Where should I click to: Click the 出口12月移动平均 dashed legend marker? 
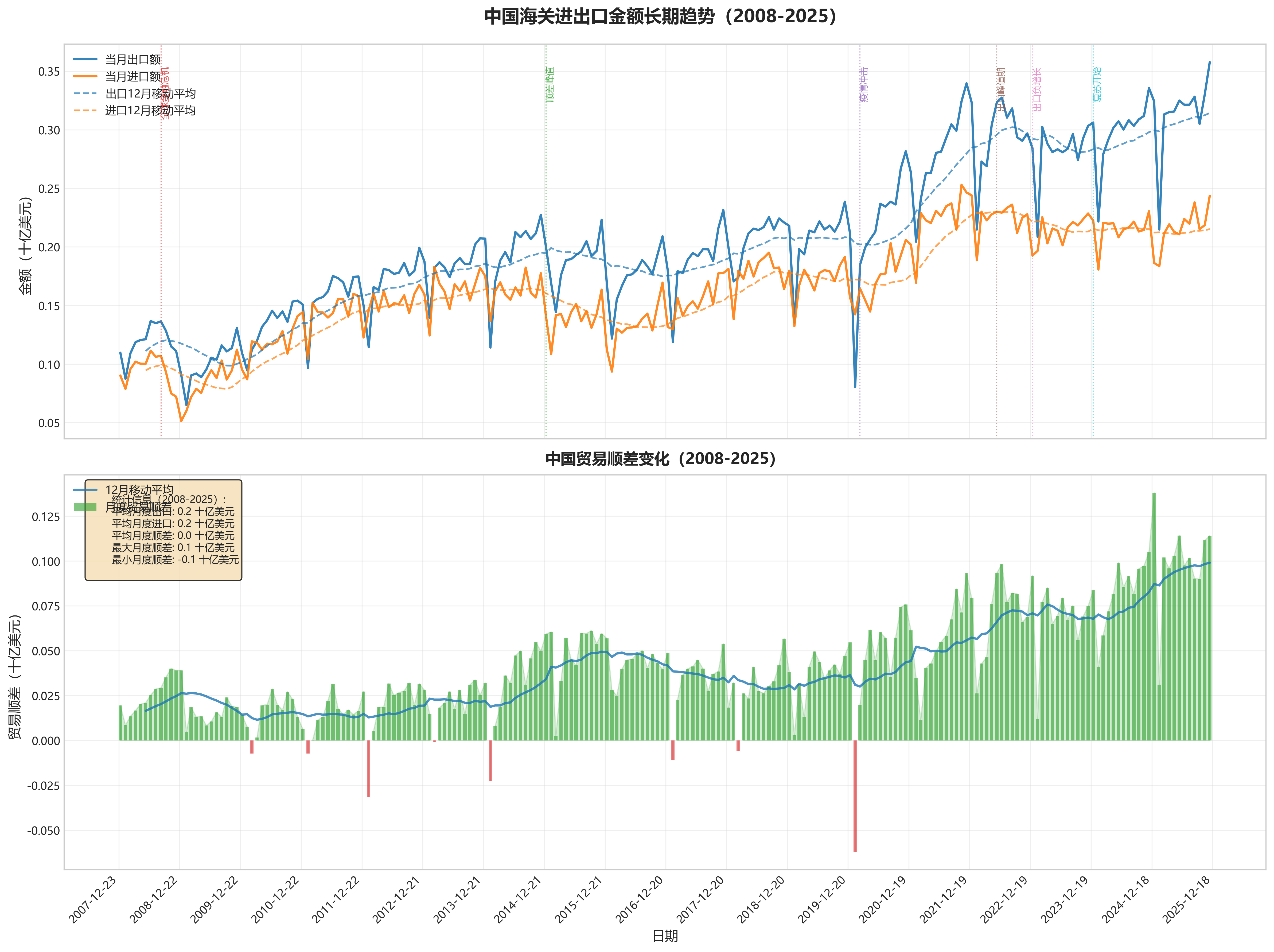click(x=85, y=93)
